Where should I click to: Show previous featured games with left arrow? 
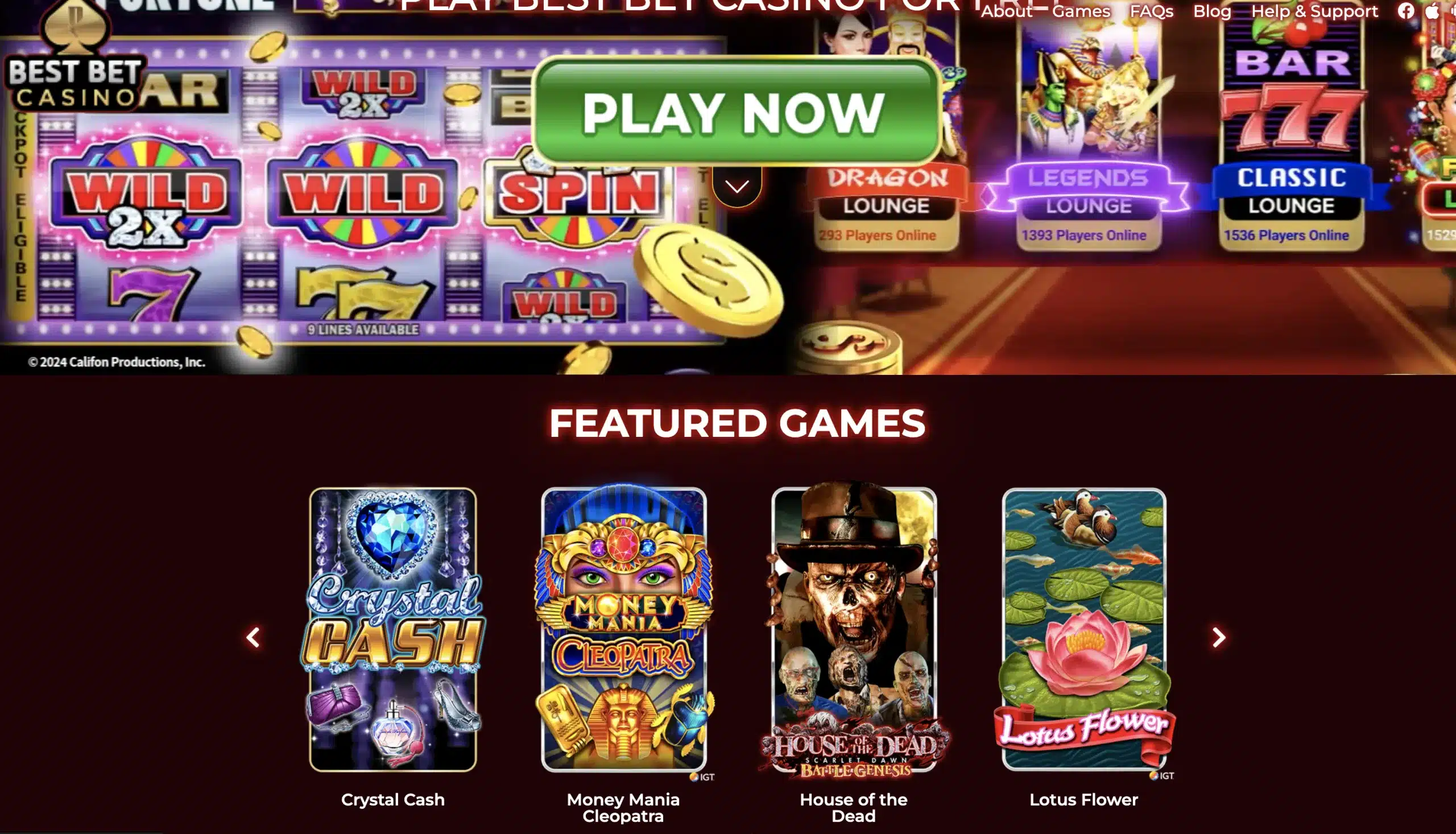tap(253, 637)
